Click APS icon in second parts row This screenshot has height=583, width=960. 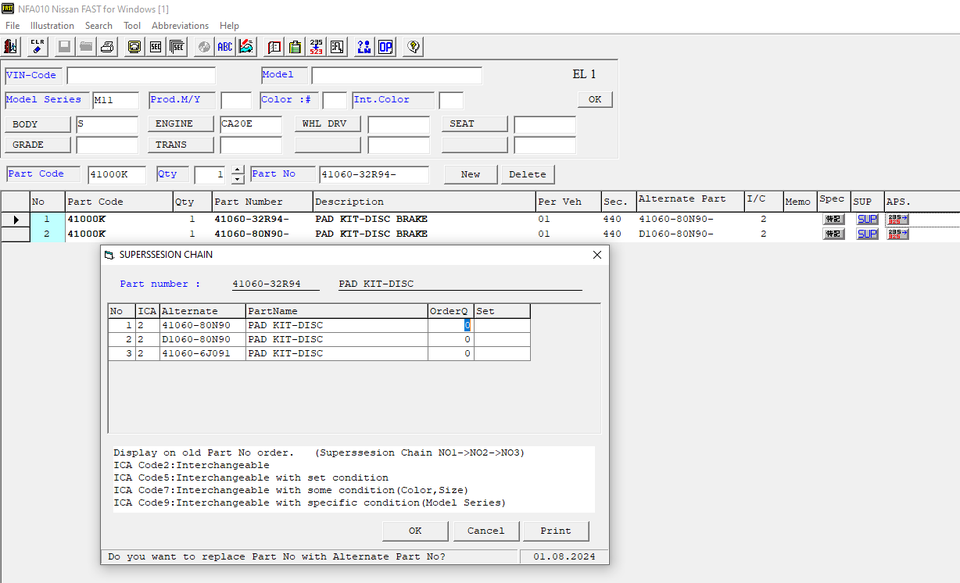[897, 234]
